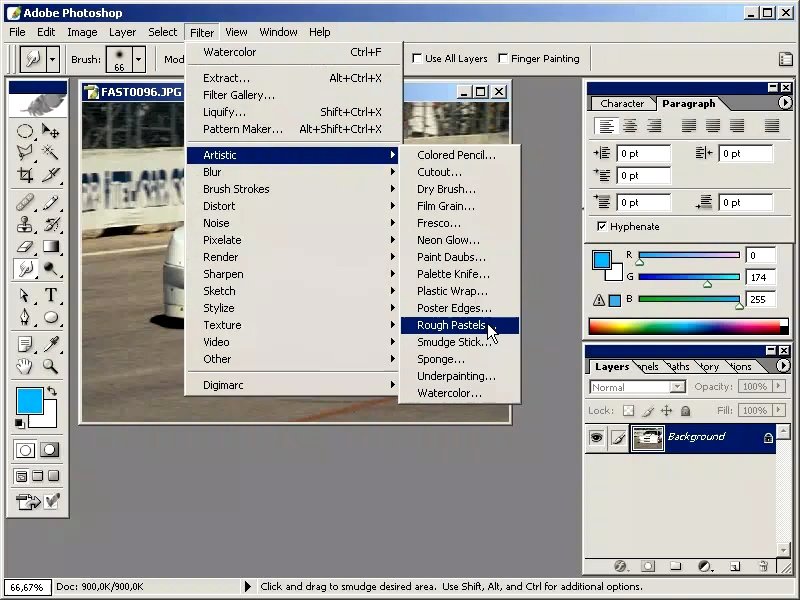800x600 pixels.
Task: Open the Paragraph panel flyout menu
Action: tap(785, 103)
